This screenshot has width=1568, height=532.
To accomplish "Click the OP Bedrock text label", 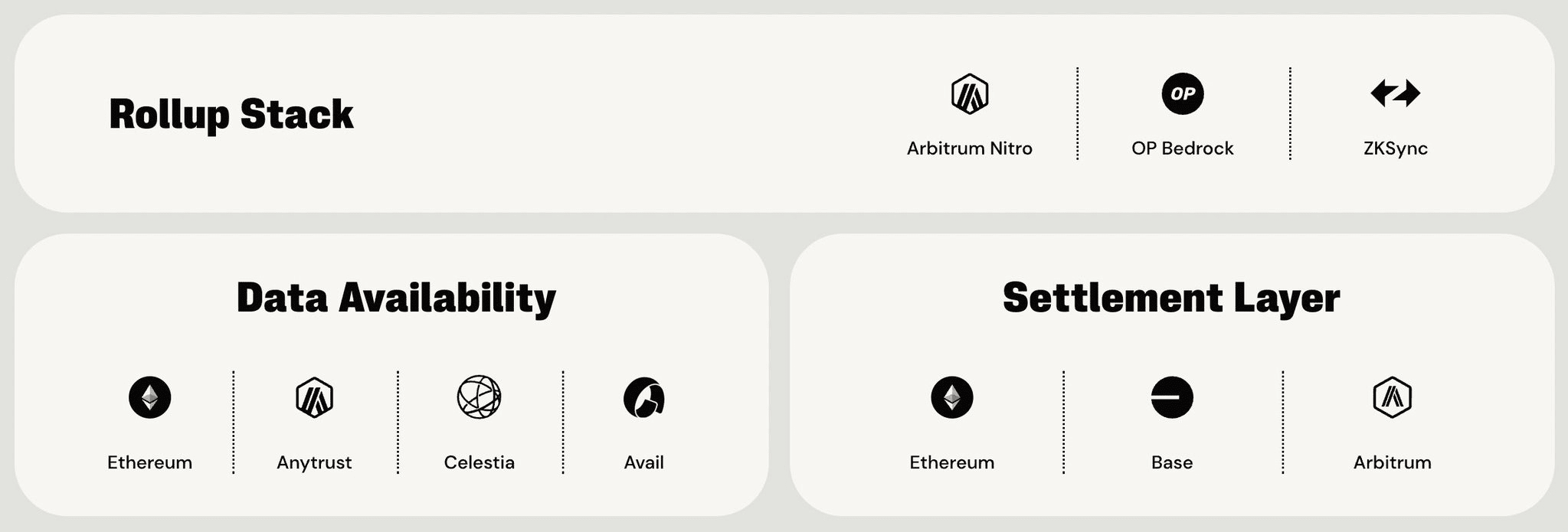I will point(1182,149).
